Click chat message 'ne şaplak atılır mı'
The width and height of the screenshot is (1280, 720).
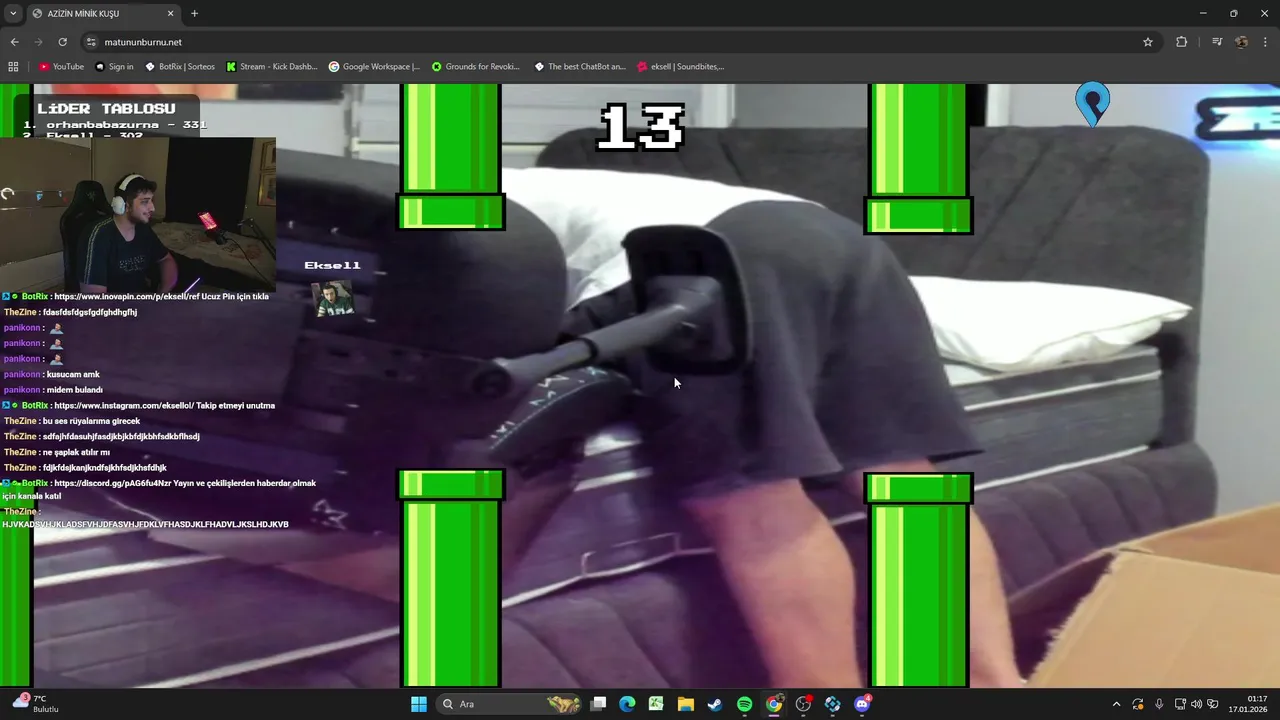coord(76,452)
